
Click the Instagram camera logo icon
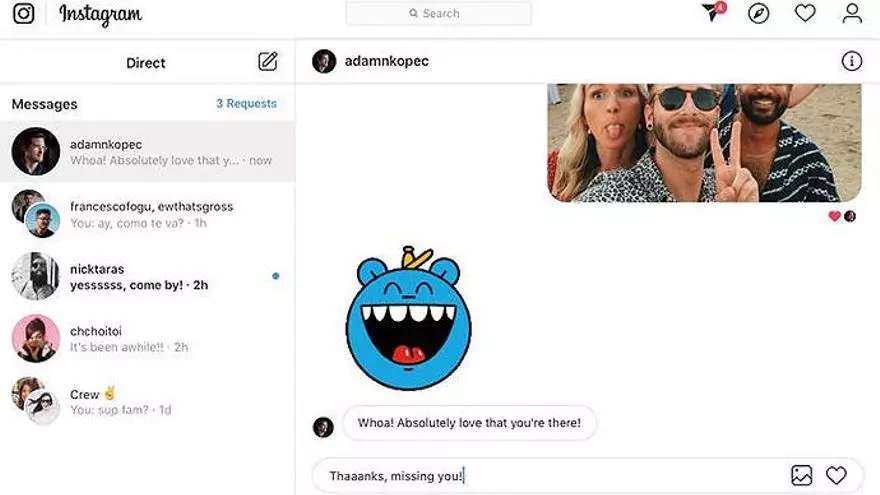tap(24, 13)
